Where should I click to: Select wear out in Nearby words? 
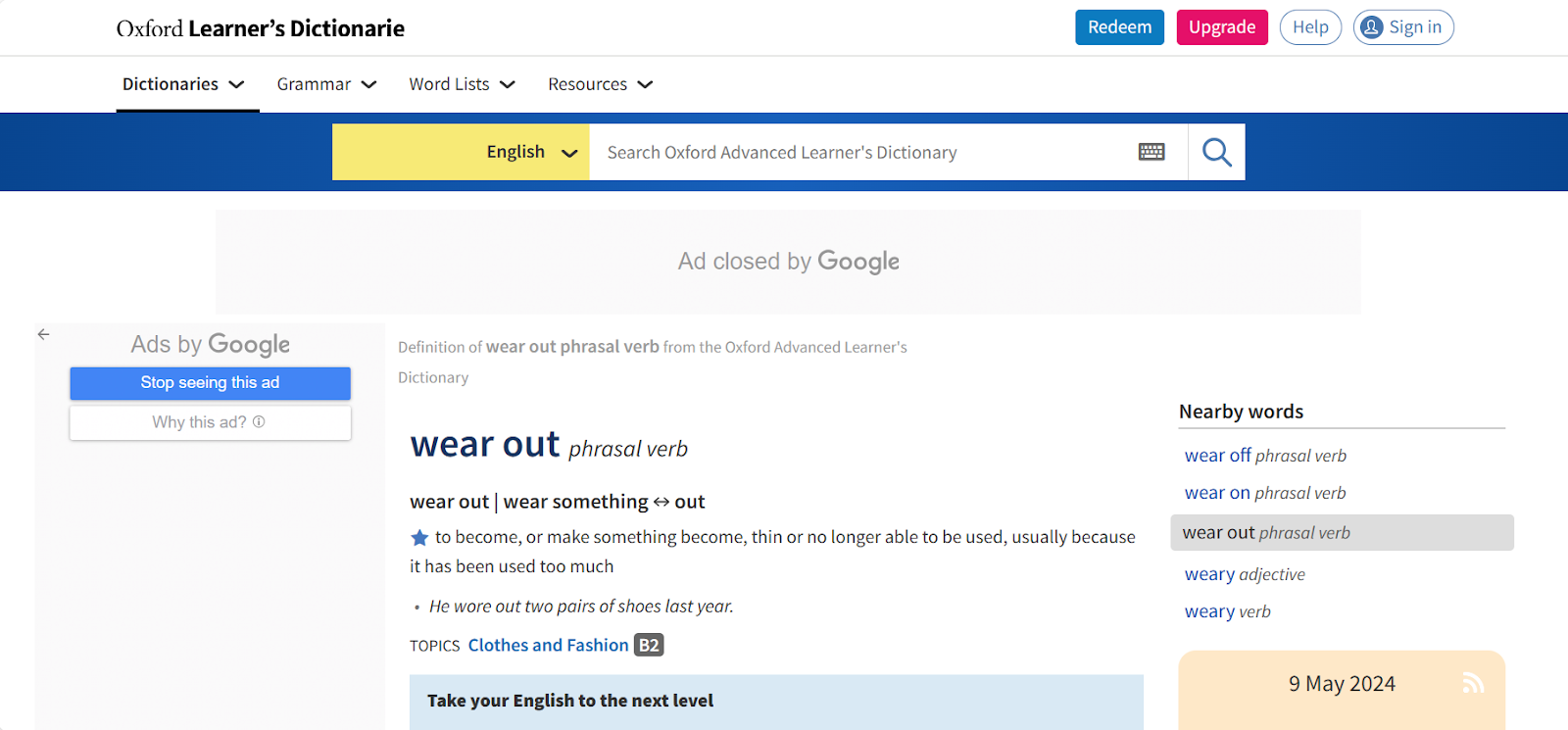point(1342,532)
